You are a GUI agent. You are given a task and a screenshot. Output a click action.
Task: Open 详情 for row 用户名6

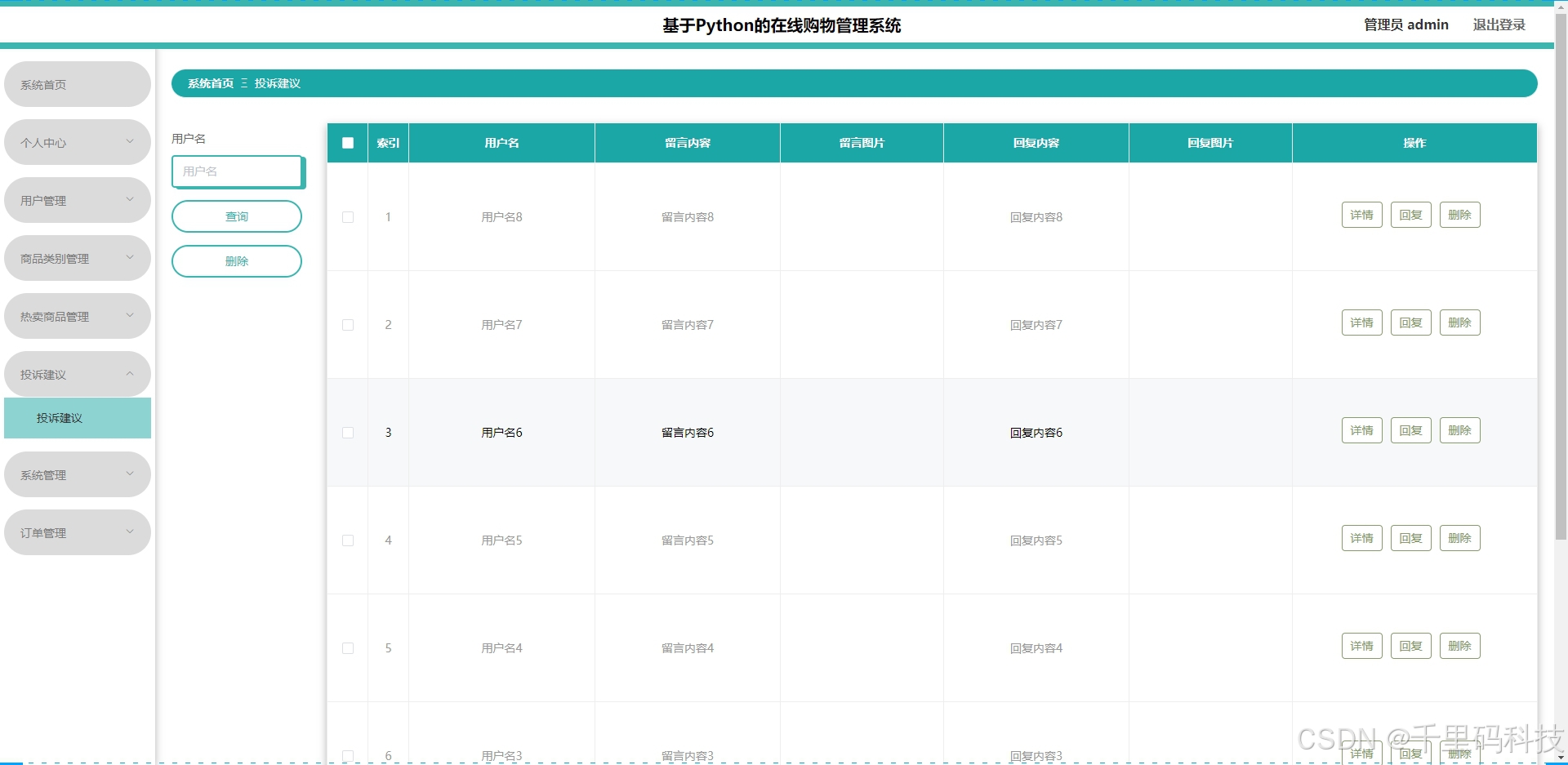click(1362, 430)
